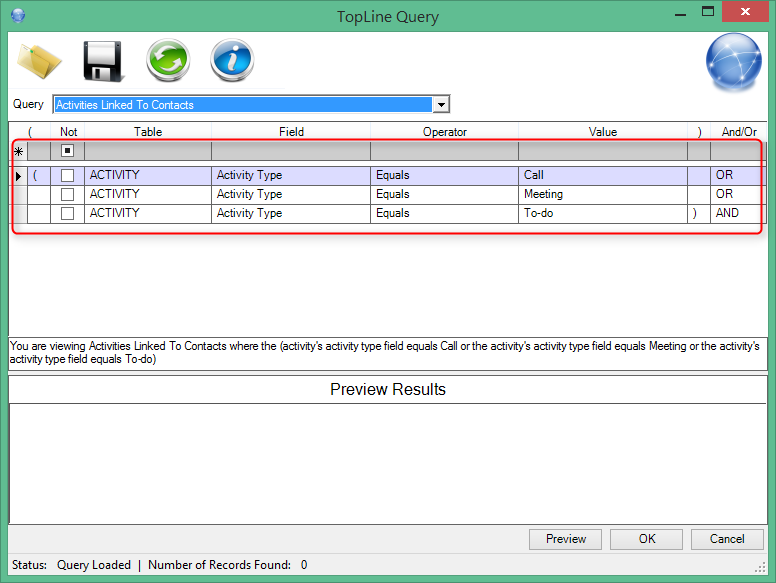Click Equals operator in Call row
Screen dimensions: 776x583
[x=444, y=175]
